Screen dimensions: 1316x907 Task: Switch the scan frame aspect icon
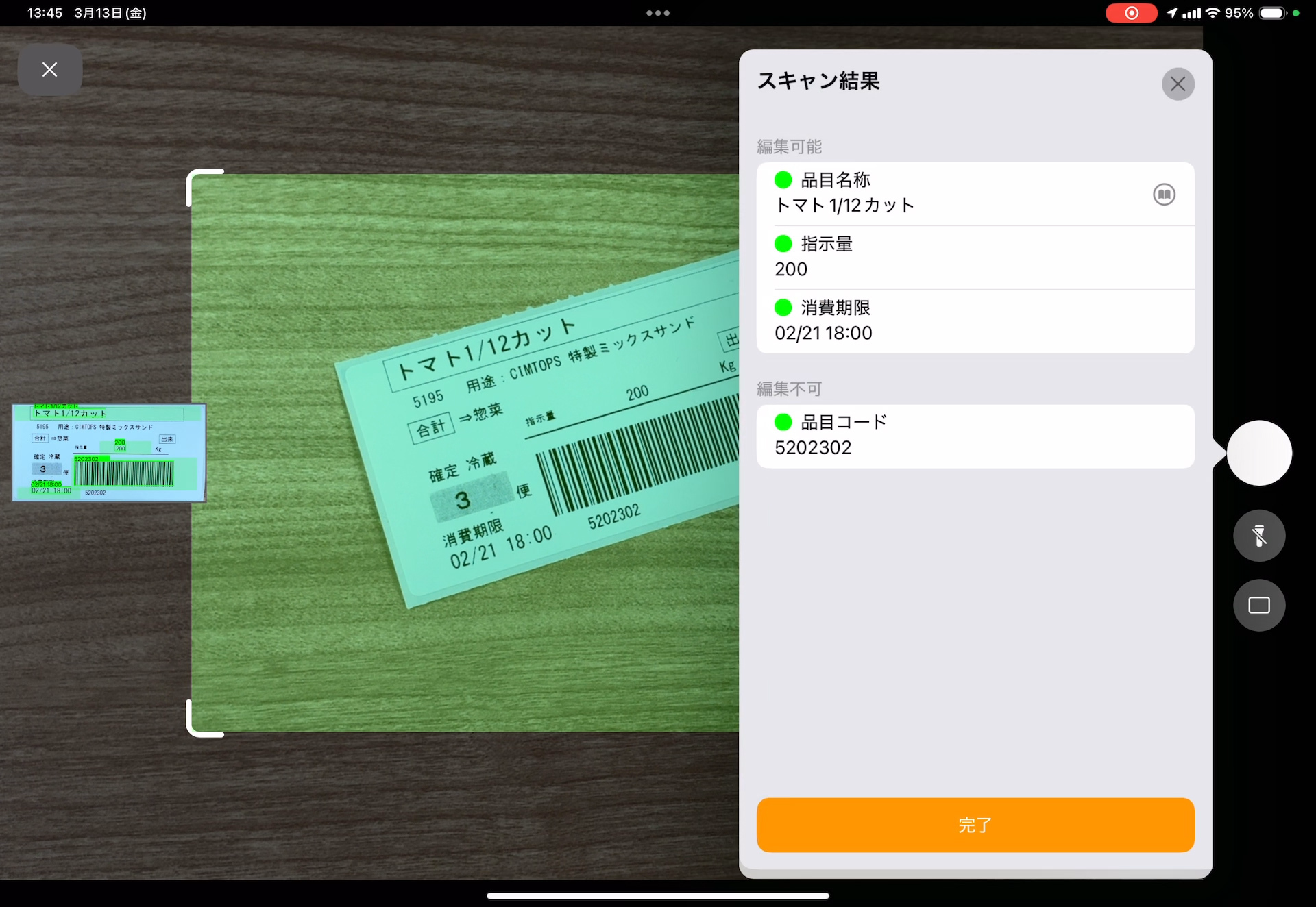point(1258,605)
